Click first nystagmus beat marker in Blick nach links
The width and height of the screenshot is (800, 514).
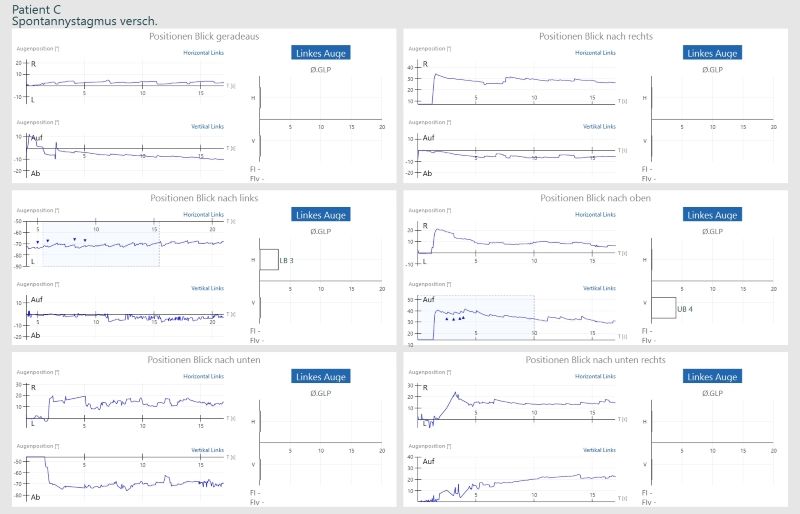click(x=38, y=242)
